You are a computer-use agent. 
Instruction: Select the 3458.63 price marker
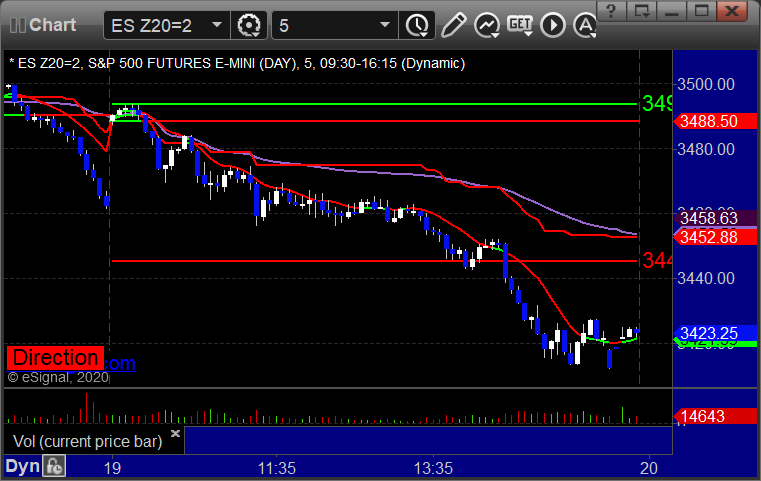pyautogui.click(x=715, y=218)
